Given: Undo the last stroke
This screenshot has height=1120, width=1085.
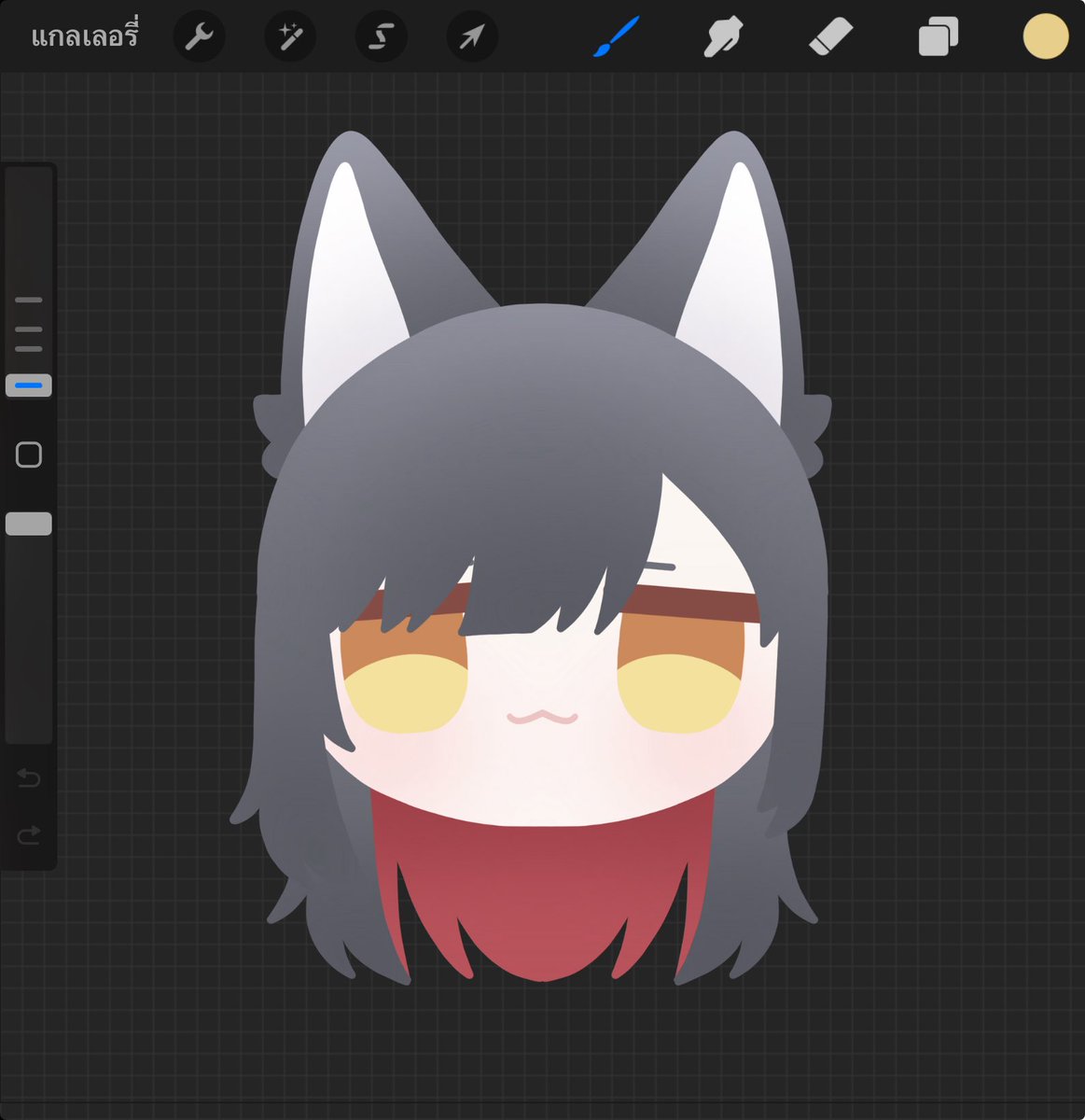Looking at the screenshot, I should coord(29,777).
